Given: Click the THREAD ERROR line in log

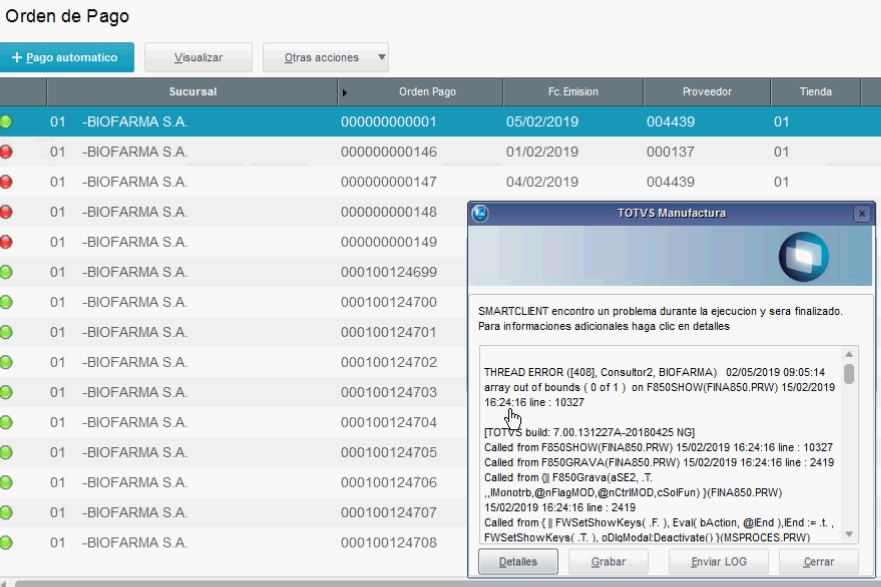Looking at the screenshot, I should 654,372.
